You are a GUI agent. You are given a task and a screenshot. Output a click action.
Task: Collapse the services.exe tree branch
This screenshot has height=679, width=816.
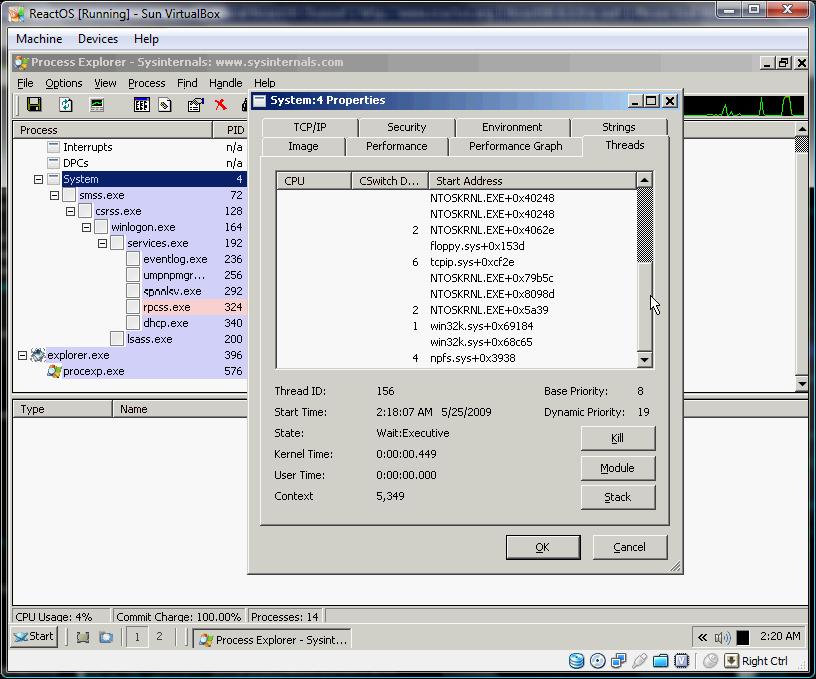pyautogui.click(x=103, y=244)
